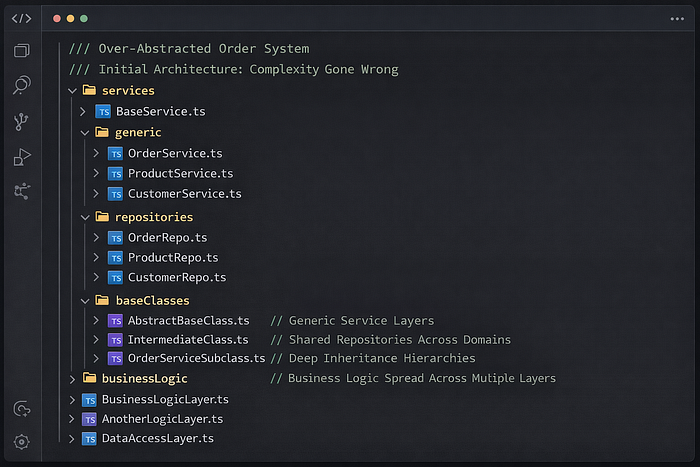Image resolution: width=700 pixels, height=467 pixels.
Task: Collapse the generic folder chevron
Action: [84, 132]
